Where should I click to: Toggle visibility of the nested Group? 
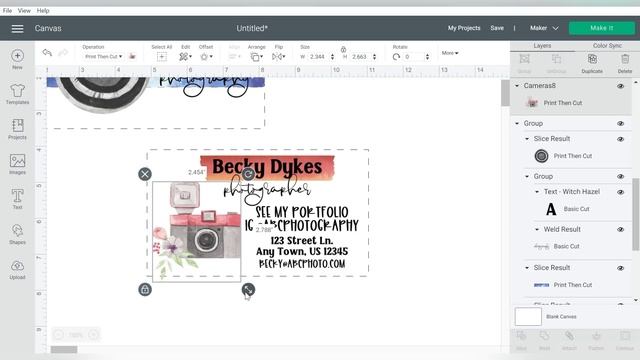coord(620,177)
